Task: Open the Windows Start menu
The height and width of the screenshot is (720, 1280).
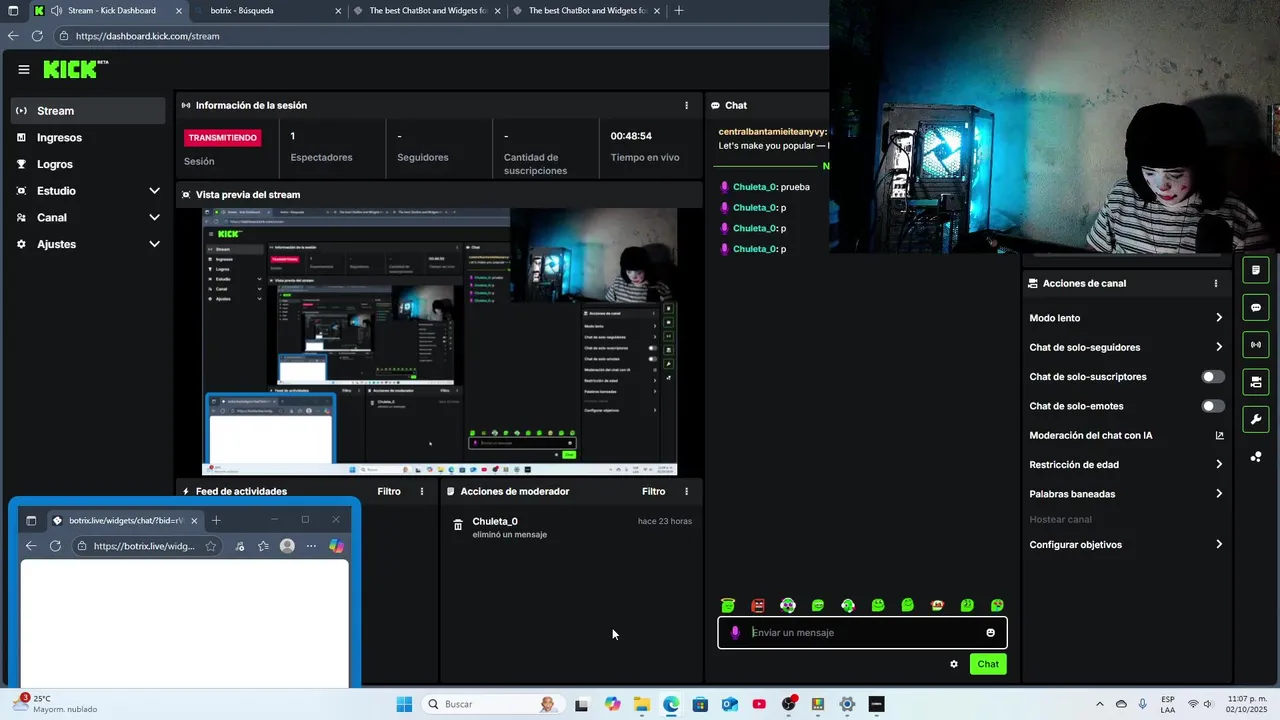Action: tap(404, 704)
